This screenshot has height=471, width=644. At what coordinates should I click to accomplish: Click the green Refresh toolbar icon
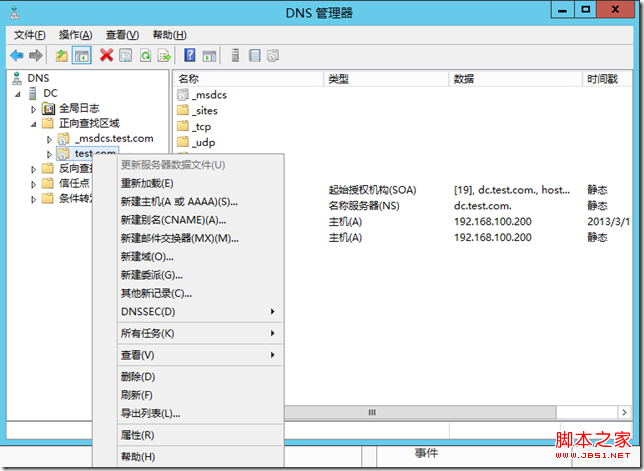145,55
